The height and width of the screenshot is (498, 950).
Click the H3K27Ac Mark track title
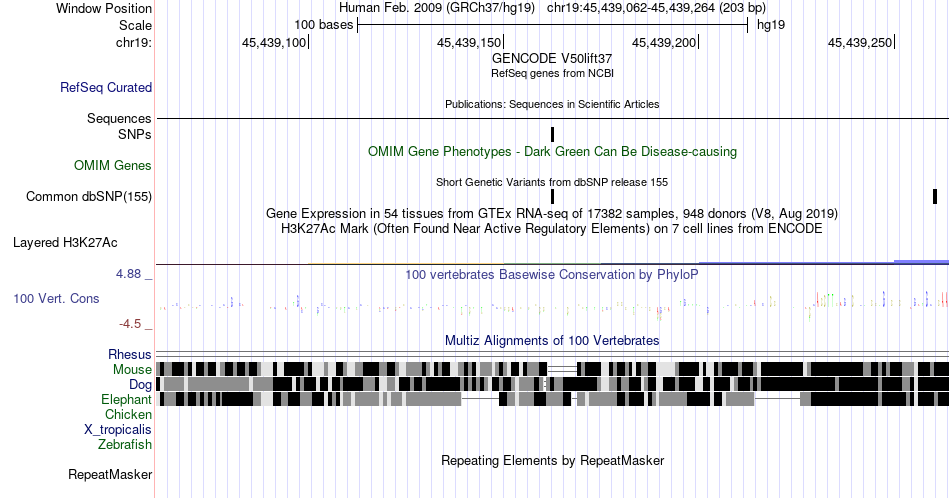[552, 228]
